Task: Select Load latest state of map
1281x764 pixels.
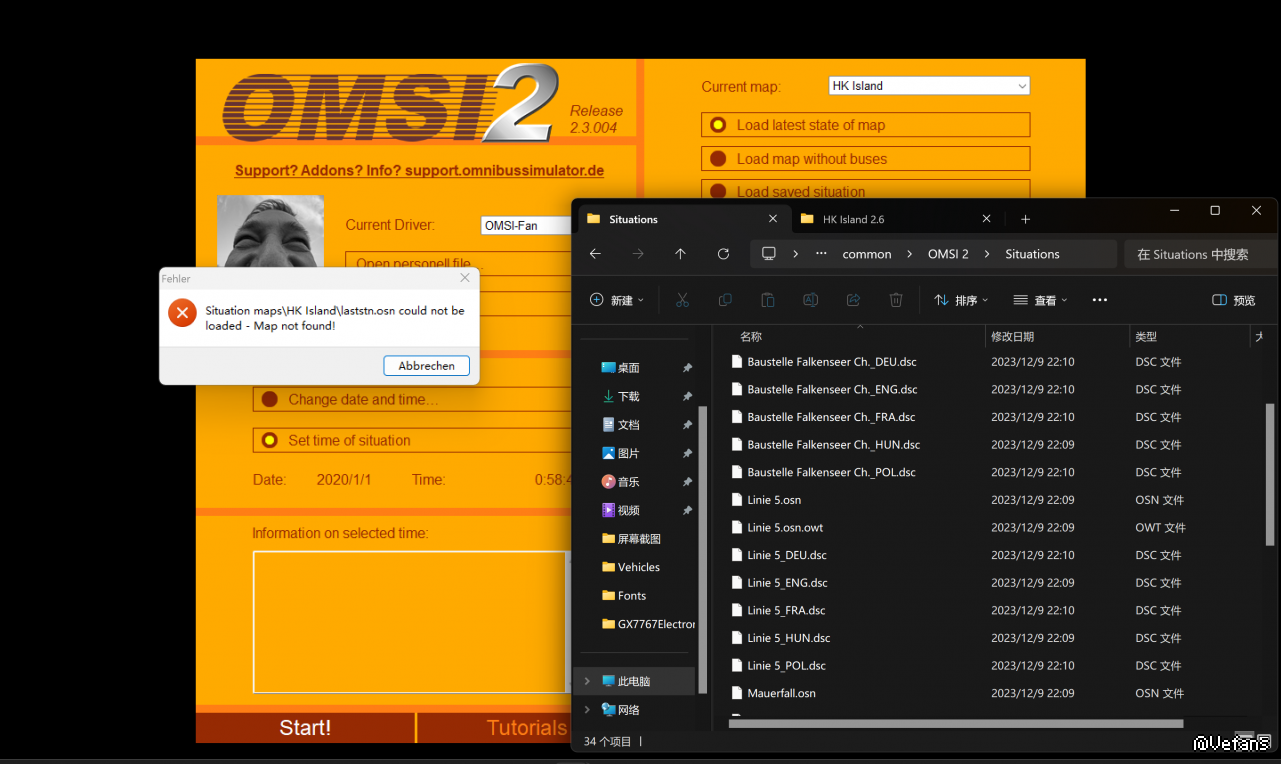Action: click(x=718, y=125)
